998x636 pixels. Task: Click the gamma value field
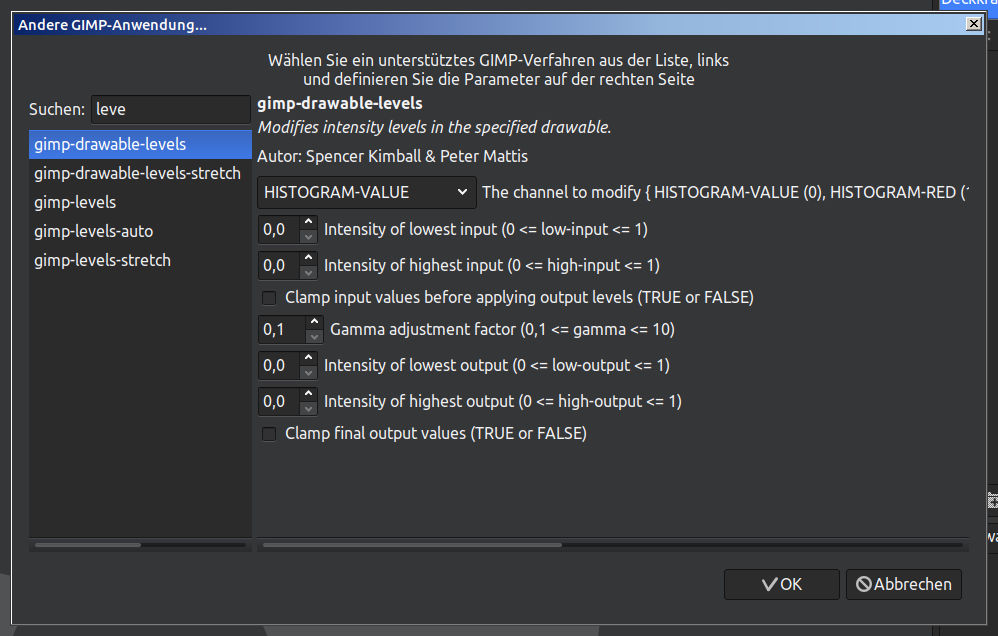pos(282,330)
